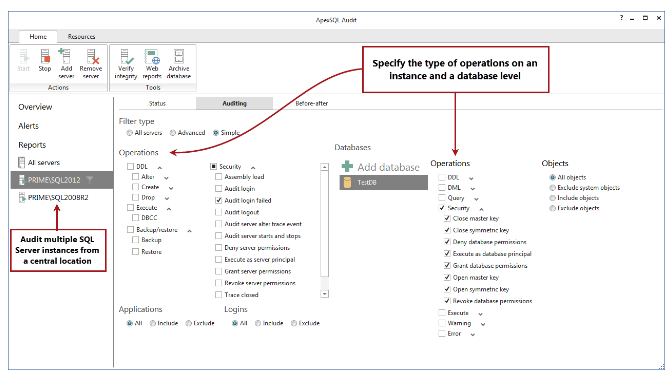The width and height of the screenshot is (670, 376).
Task: Click the Archive database icon
Action: tap(179, 56)
